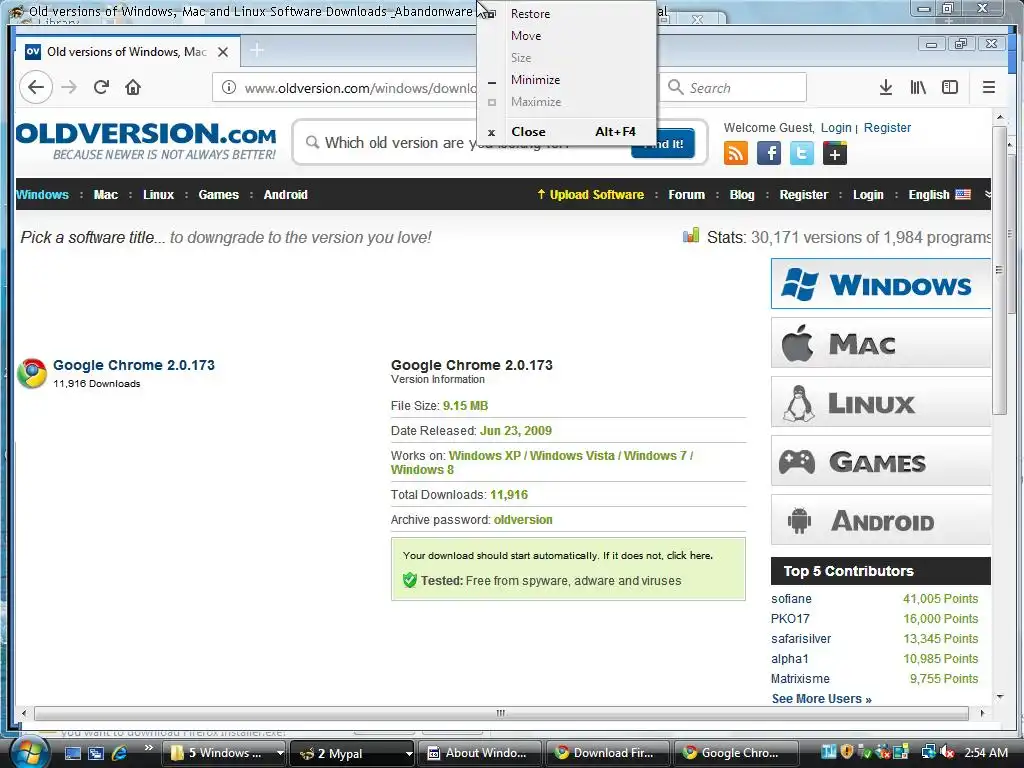Click the Windows category banner button
The height and width of the screenshot is (768, 1024).
880,284
